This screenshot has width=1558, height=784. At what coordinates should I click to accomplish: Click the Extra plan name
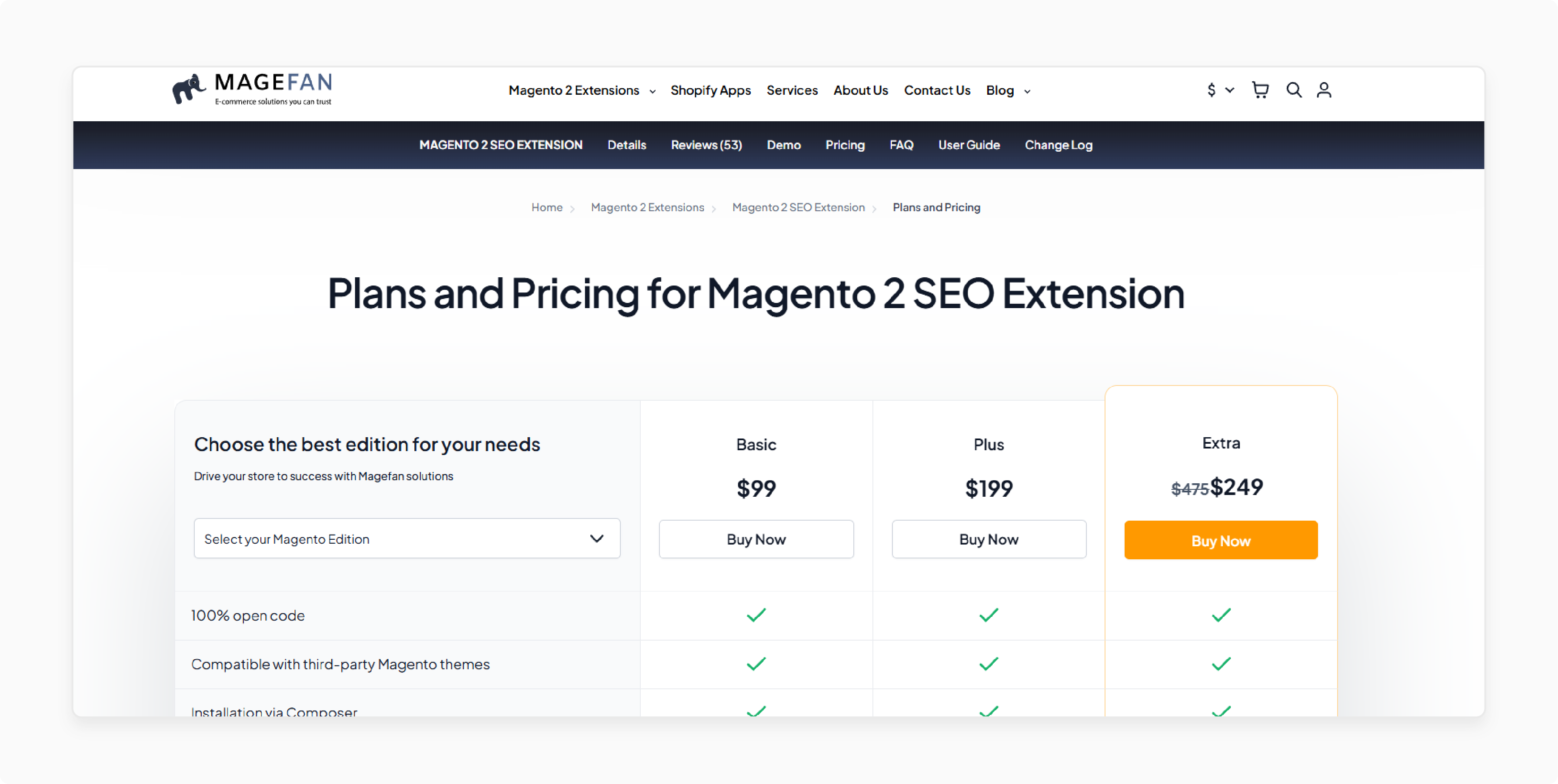tap(1221, 443)
